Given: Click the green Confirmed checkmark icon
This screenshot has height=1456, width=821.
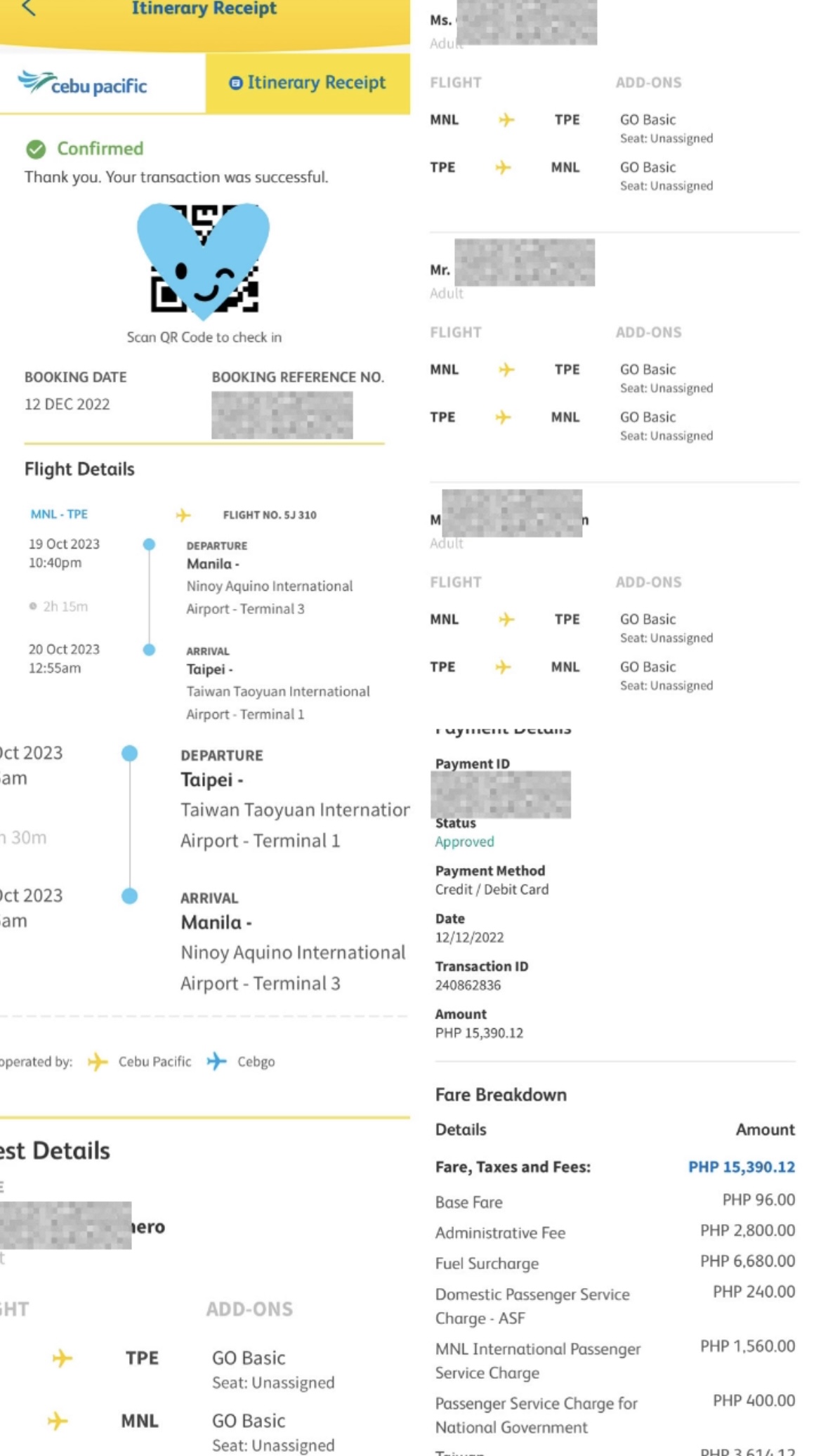Looking at the screenshot, I should pyautogui.click(x=36, y=149).
